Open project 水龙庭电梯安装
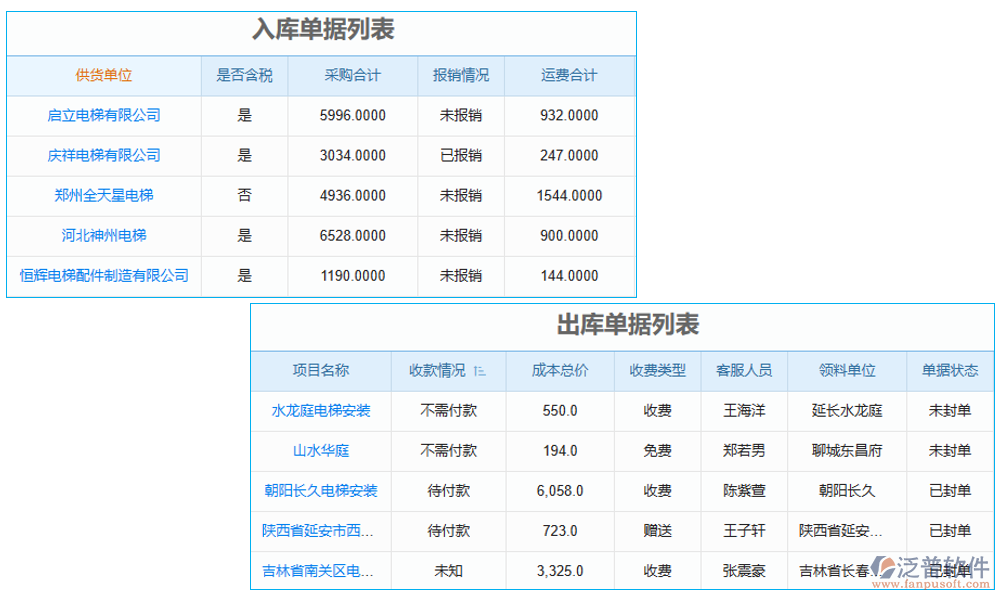This screenshot has width=1000, height=600. (320, 410)
